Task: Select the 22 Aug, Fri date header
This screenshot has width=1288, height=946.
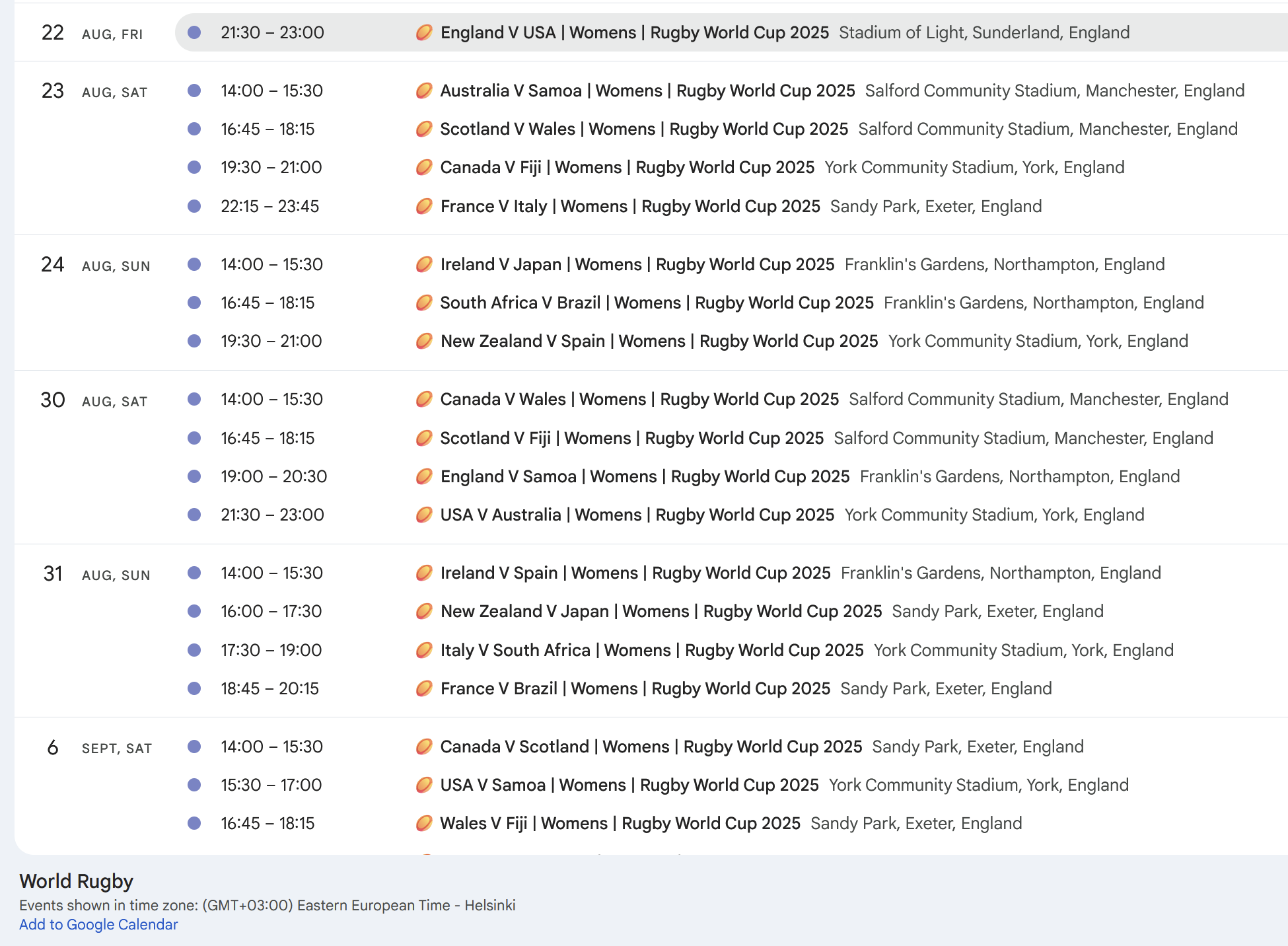Action: click(x=92, y=32)
